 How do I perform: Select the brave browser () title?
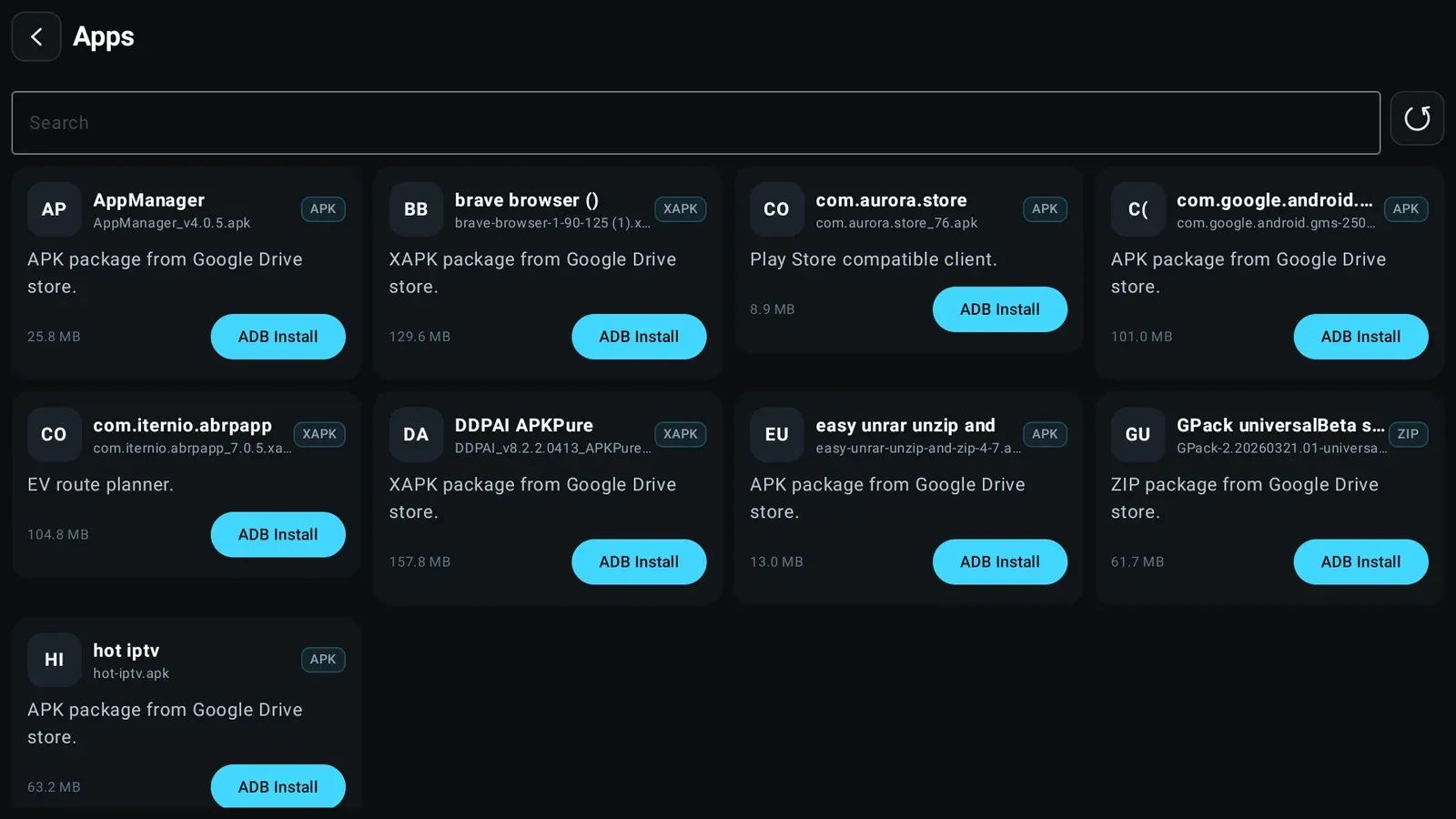coord(526,200)
